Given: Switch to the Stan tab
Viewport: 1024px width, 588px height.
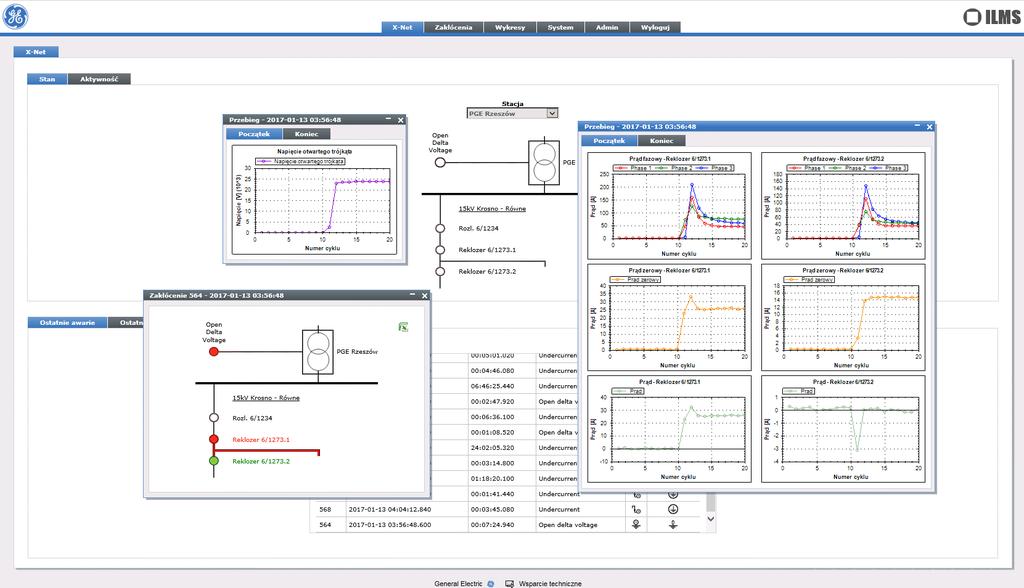Looking at the screenshot, I should click(x=47, y=79).
